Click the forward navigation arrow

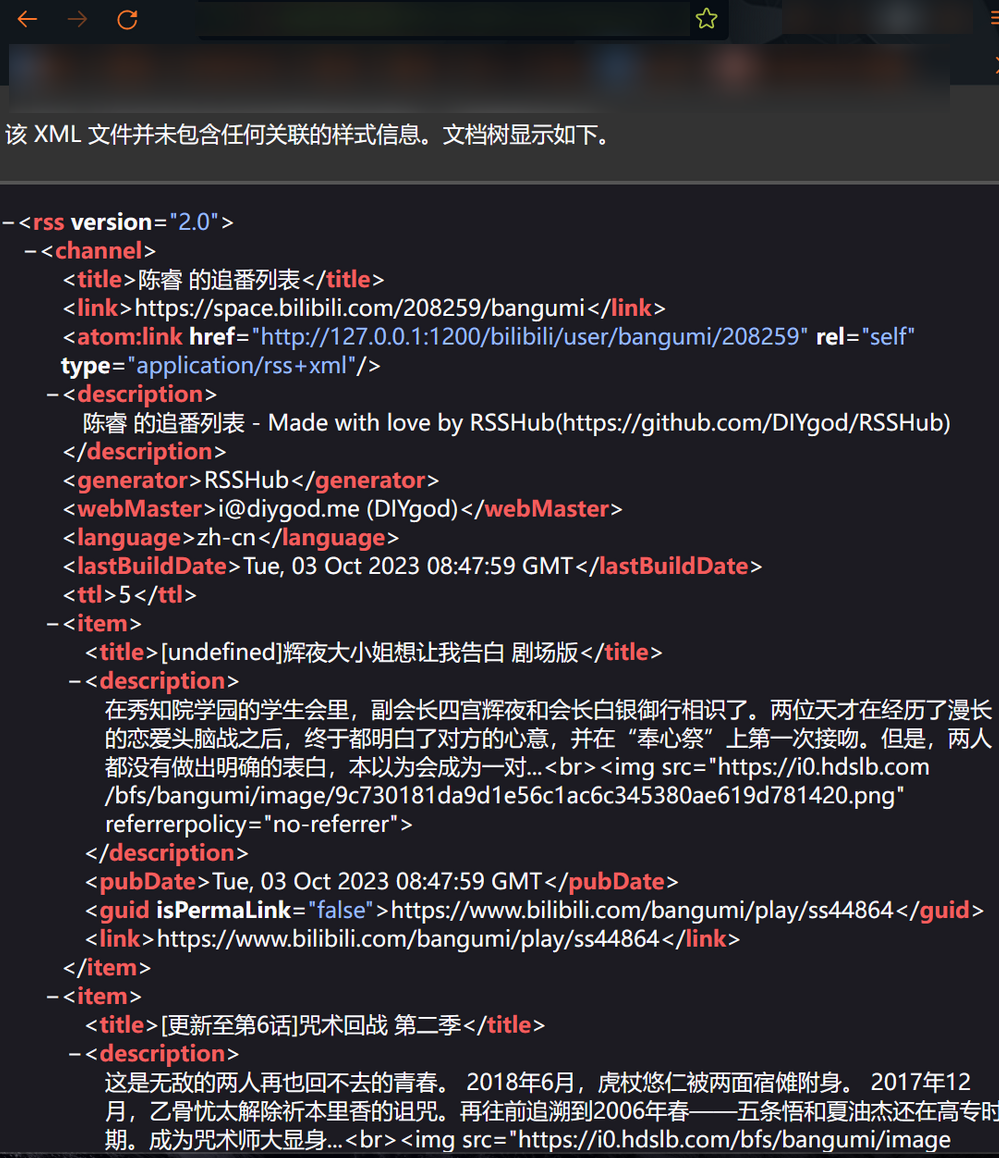[77, 19]
